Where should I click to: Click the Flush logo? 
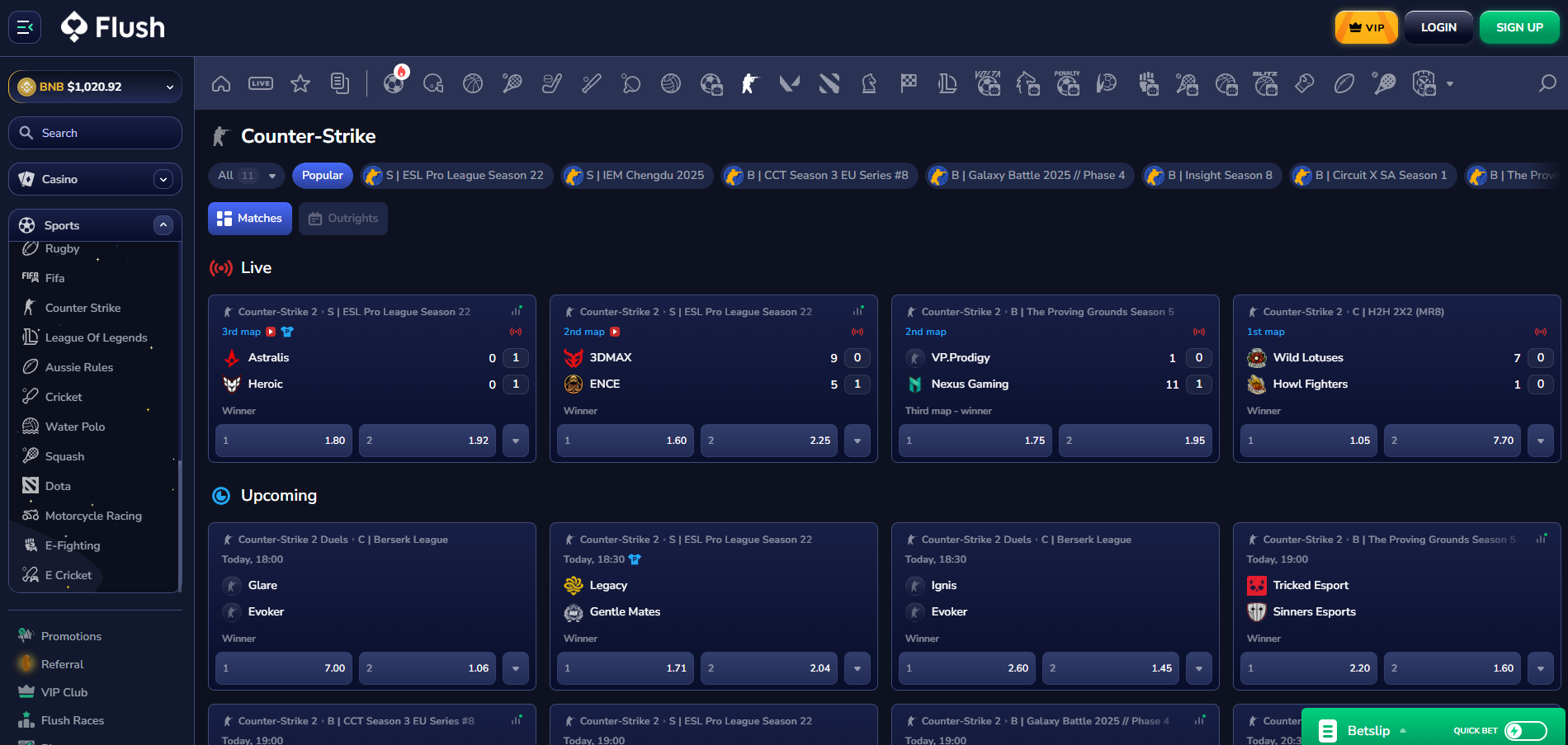pyautogui.click(x=113, y=27)
